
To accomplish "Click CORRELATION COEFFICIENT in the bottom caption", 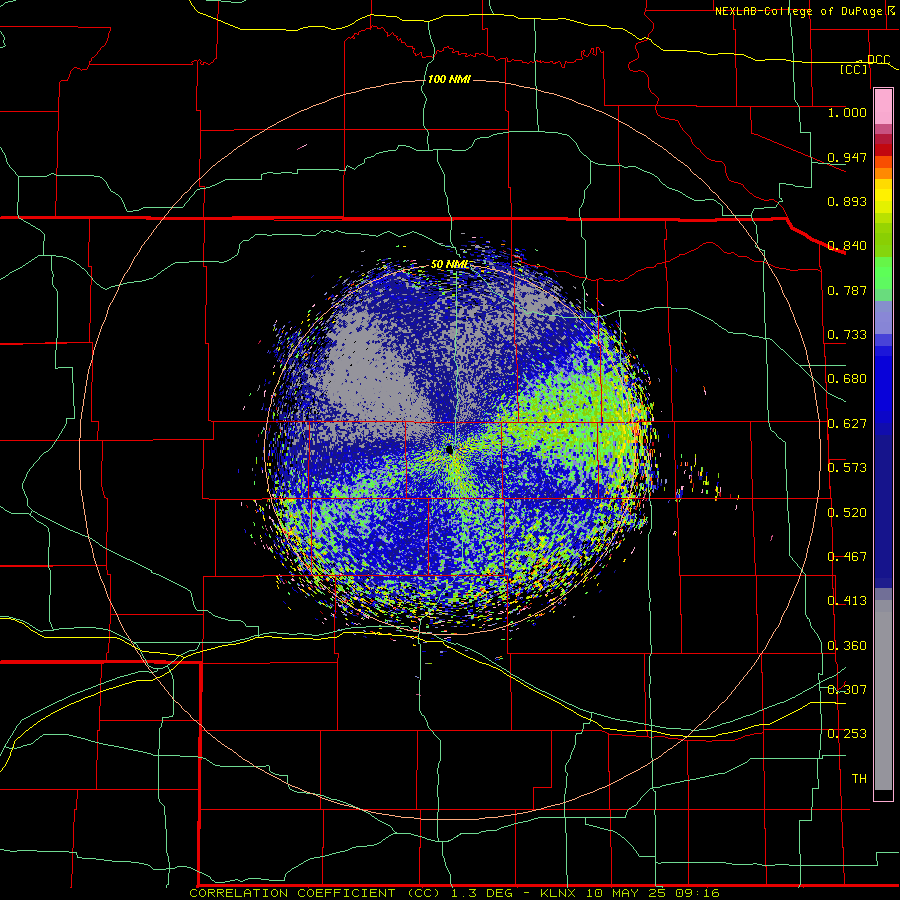I will (x=292, y=893).
